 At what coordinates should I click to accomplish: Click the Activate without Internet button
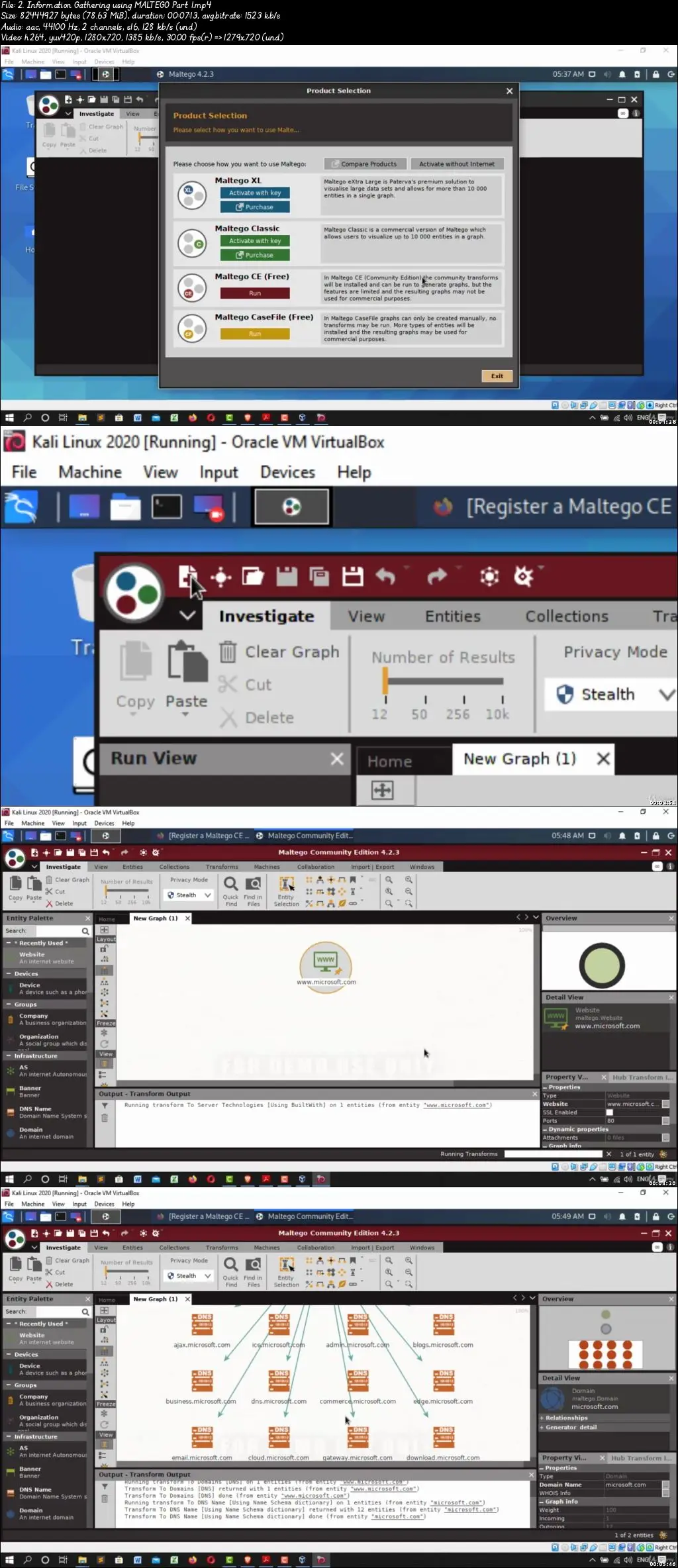457,164
